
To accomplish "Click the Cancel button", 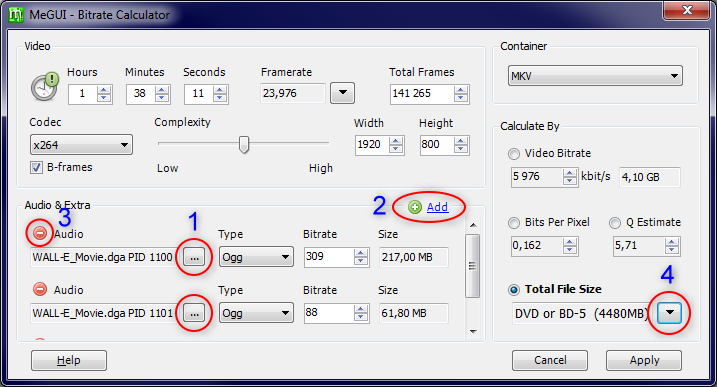I will click(x=550, y=360).
